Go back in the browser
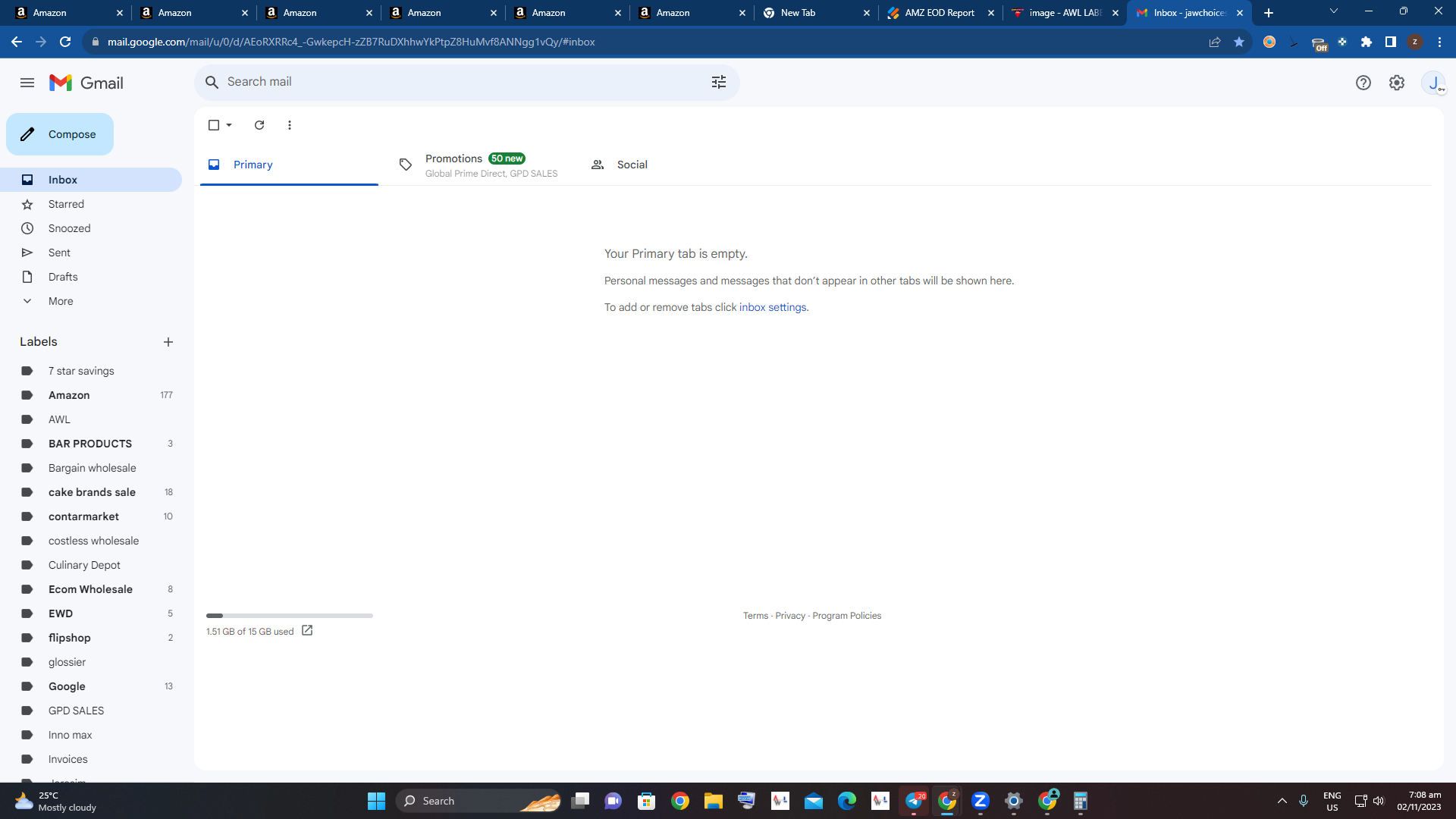Viewport: 1456px width, 819px height. click(x=17, y=42)
